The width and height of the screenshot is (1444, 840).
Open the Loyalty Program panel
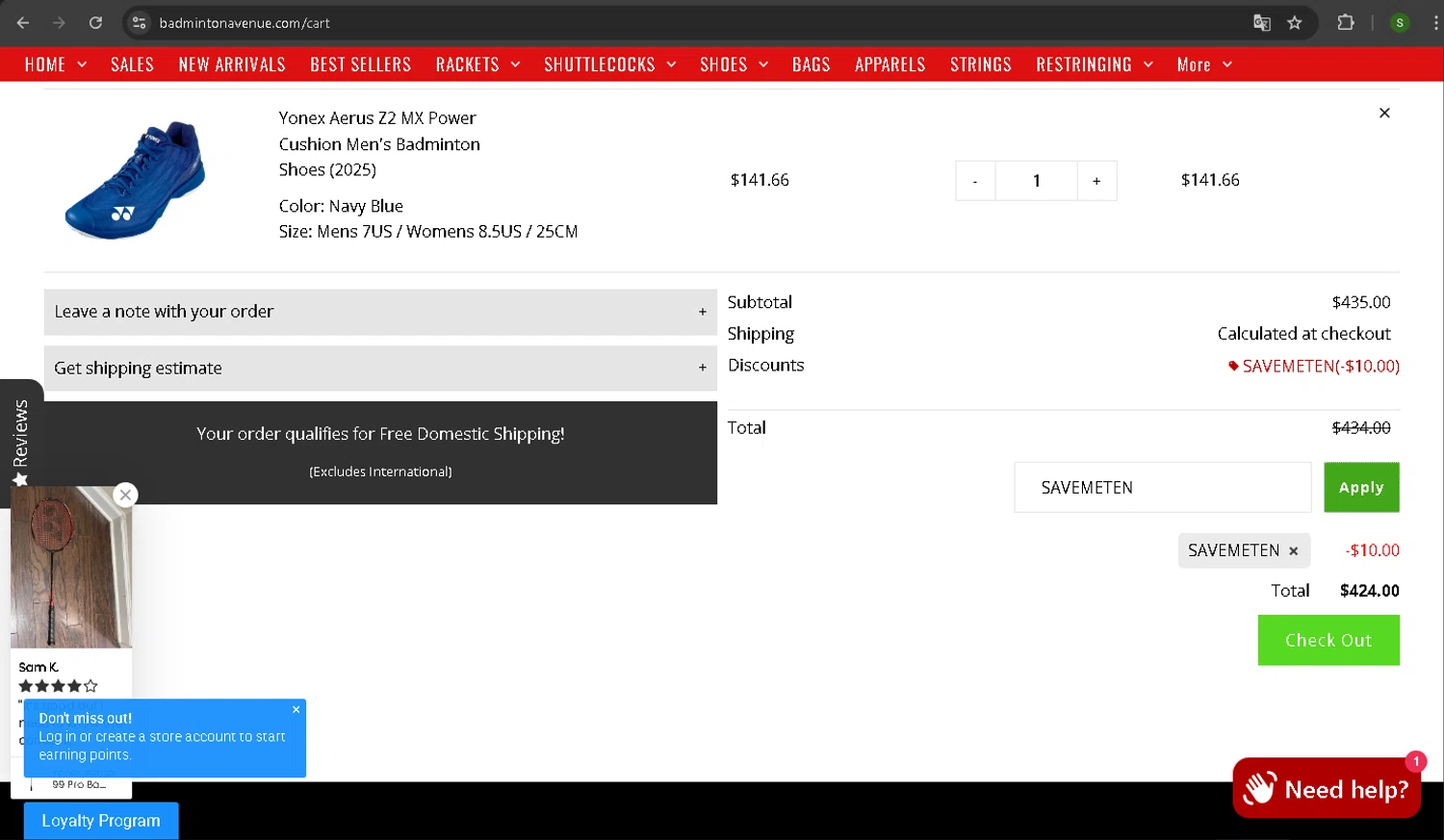tap(101, 821)
